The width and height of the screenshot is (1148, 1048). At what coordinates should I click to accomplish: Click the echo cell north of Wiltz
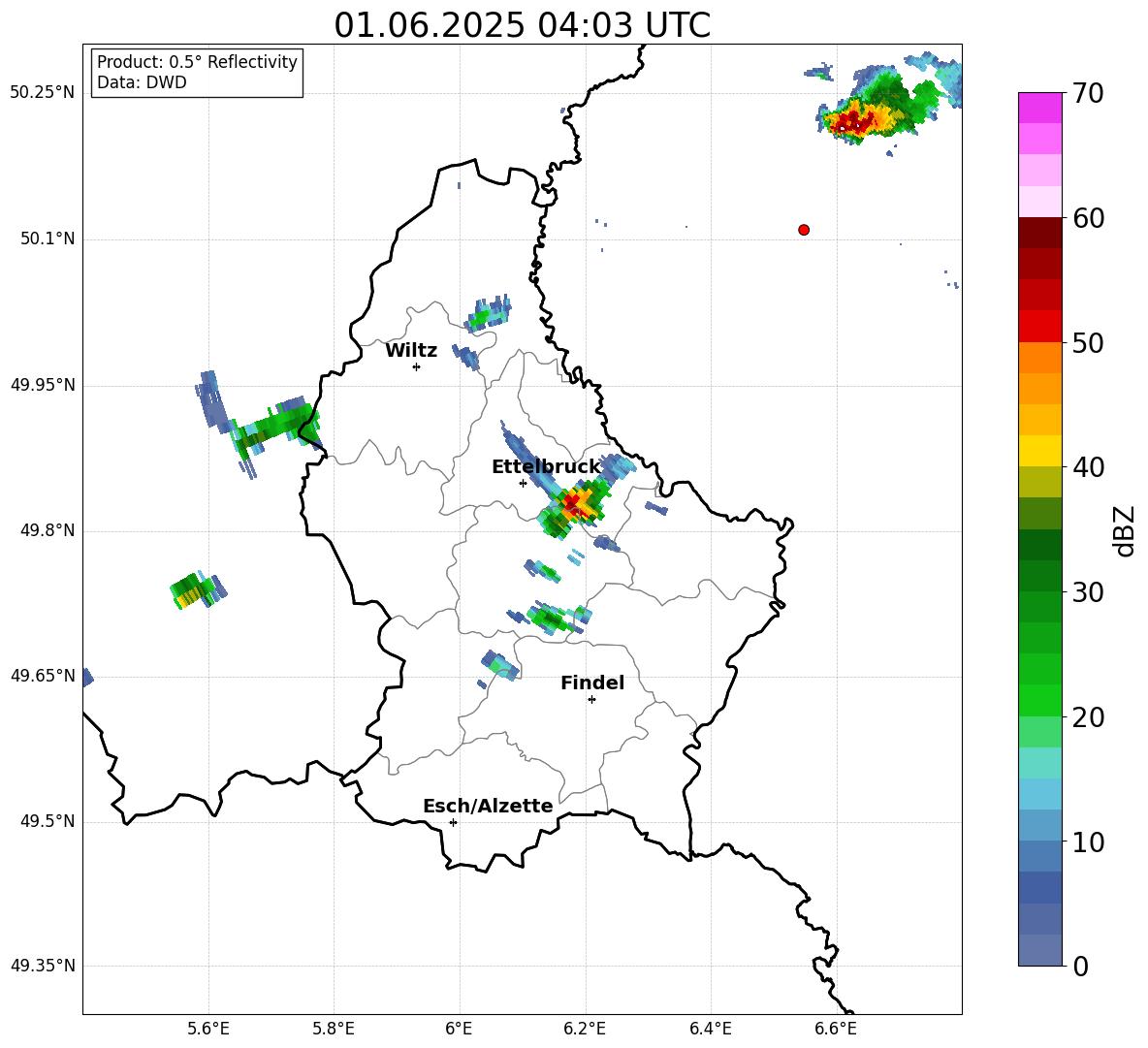click(x=489, y=313)
